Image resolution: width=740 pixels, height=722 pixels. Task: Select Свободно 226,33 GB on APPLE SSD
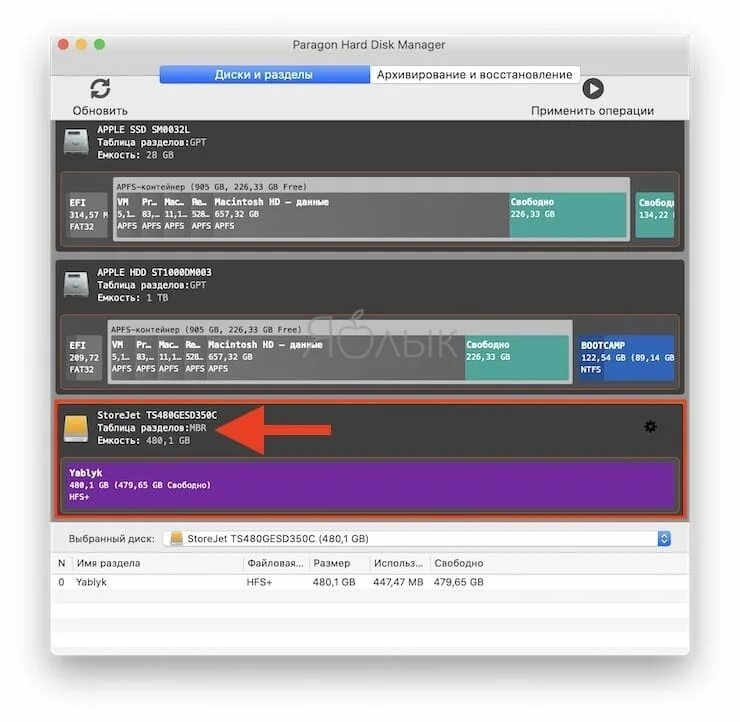(568, 215)
